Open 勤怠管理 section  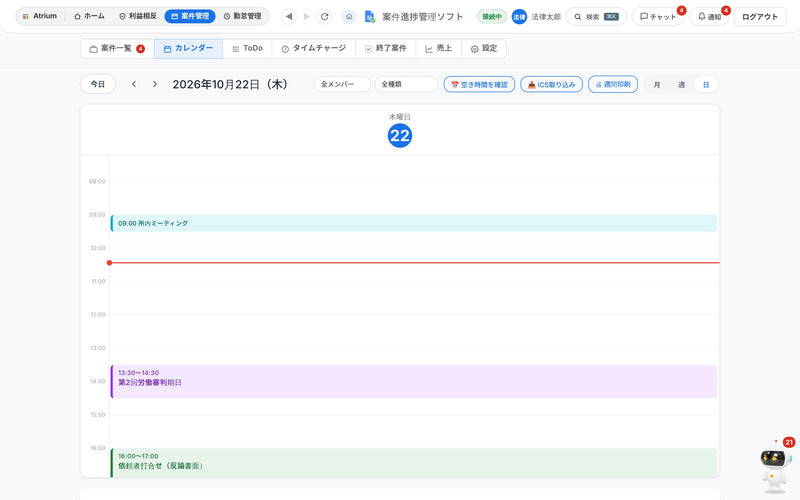point(242,16)
